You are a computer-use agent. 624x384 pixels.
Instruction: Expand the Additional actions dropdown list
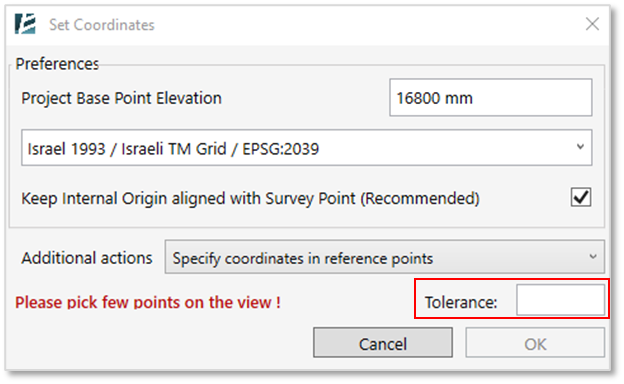384,257
